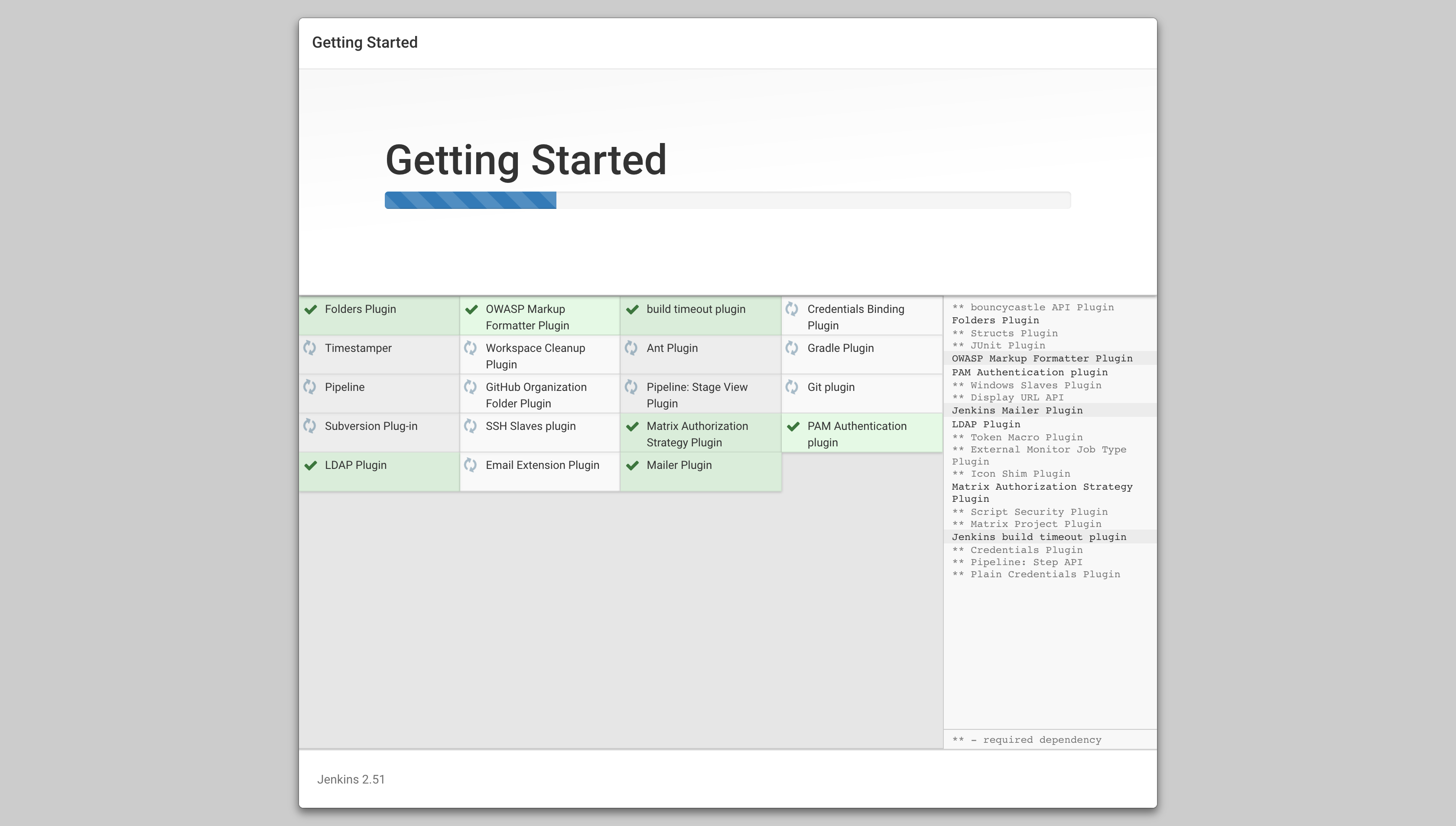
Task: Click the pending icon next to Ant Plugin
Action: (631, 348)
